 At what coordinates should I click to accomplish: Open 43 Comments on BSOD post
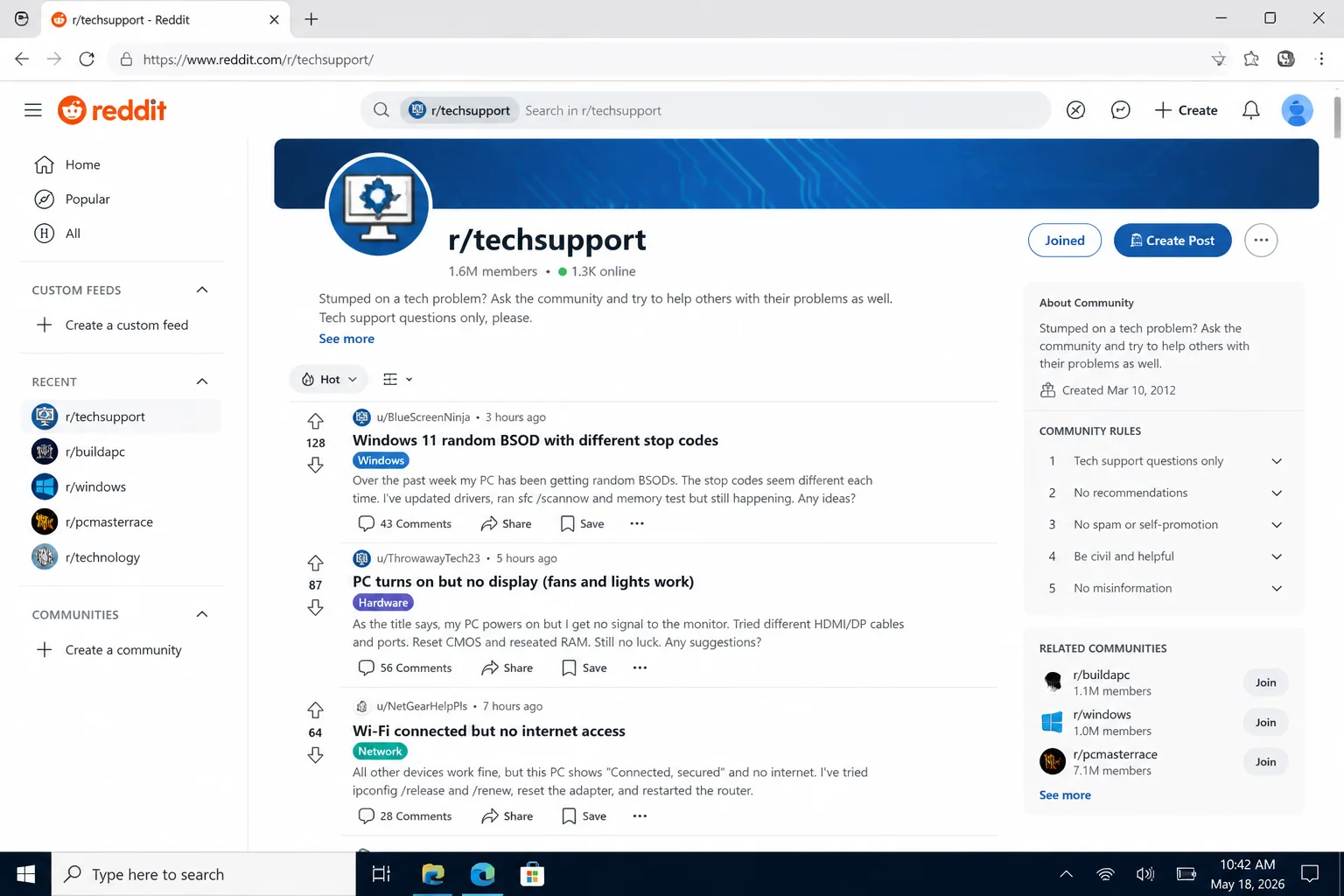pyautogui.click(x=405, y=523)
